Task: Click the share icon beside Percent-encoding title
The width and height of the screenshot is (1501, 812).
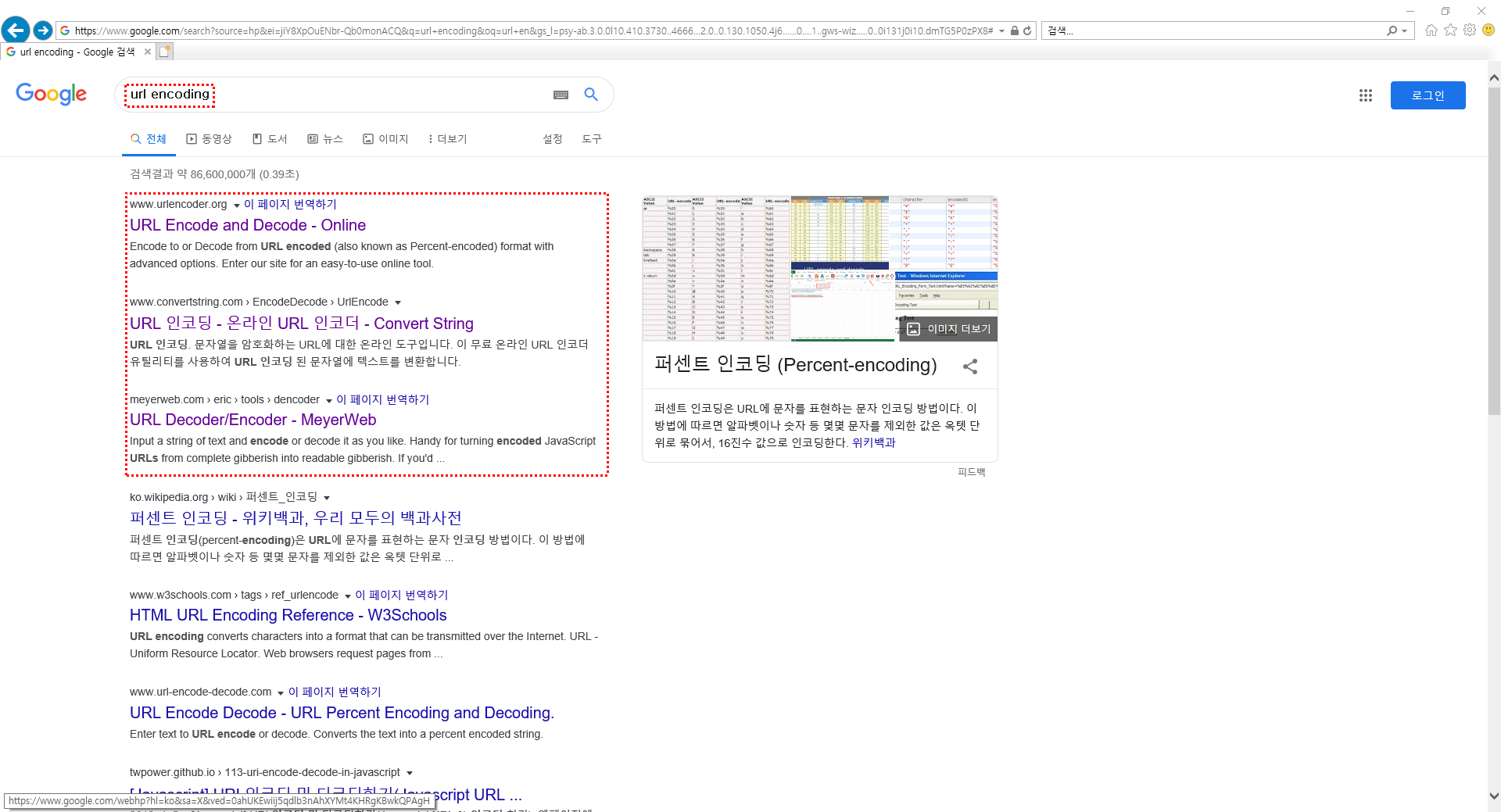Action: tap(970, 366)
